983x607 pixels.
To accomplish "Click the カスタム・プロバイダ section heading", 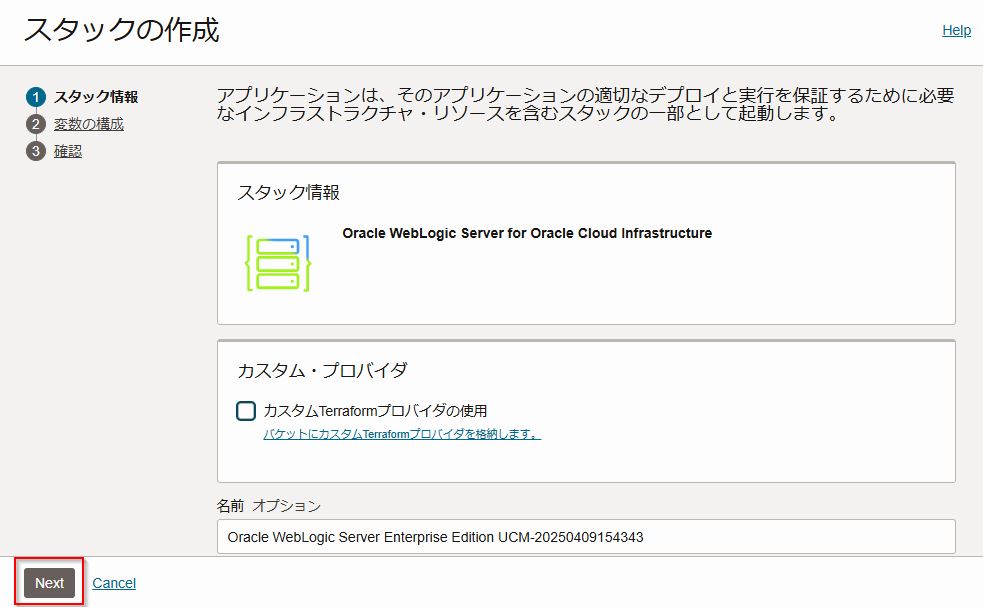I will pos(322,370).
